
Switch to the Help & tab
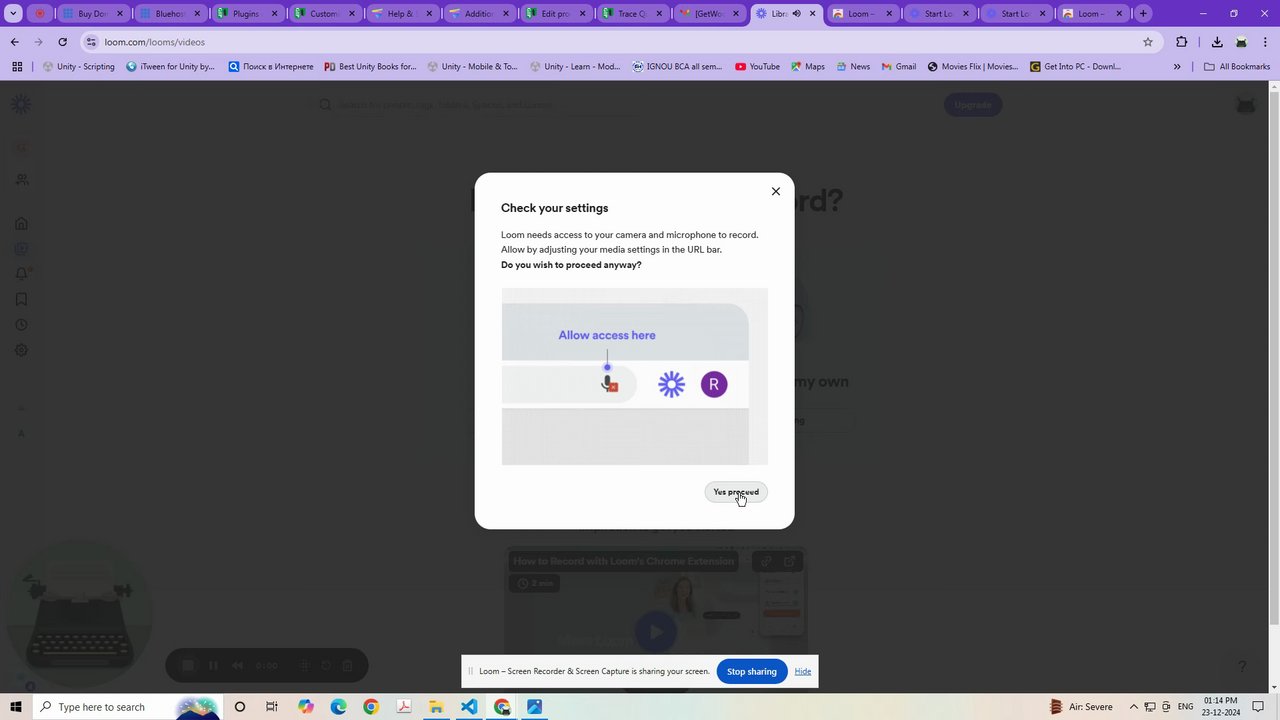403,14
